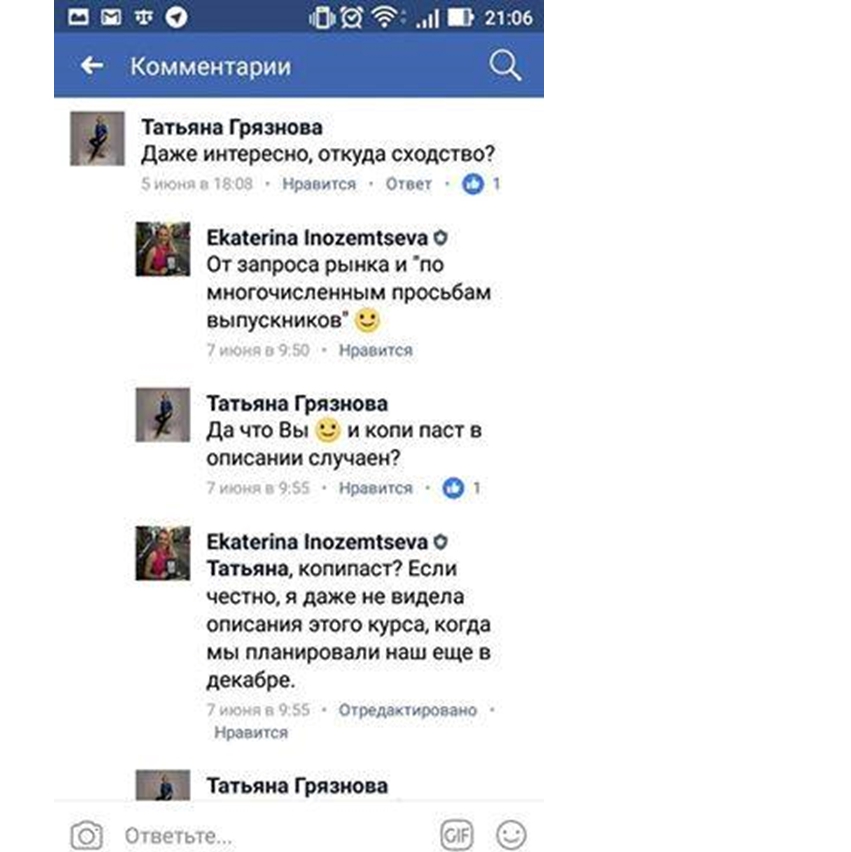Screen dimensions: 851x852
Task: Tap the camera icon in reply bar
Action: [86, 835]
